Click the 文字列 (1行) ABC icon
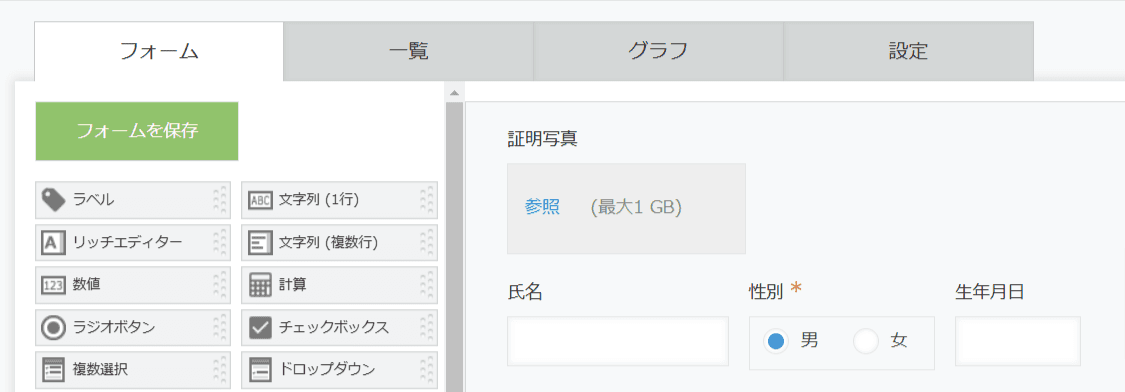Viewport: 1125px width, 392px height. [x=260, y=200]
